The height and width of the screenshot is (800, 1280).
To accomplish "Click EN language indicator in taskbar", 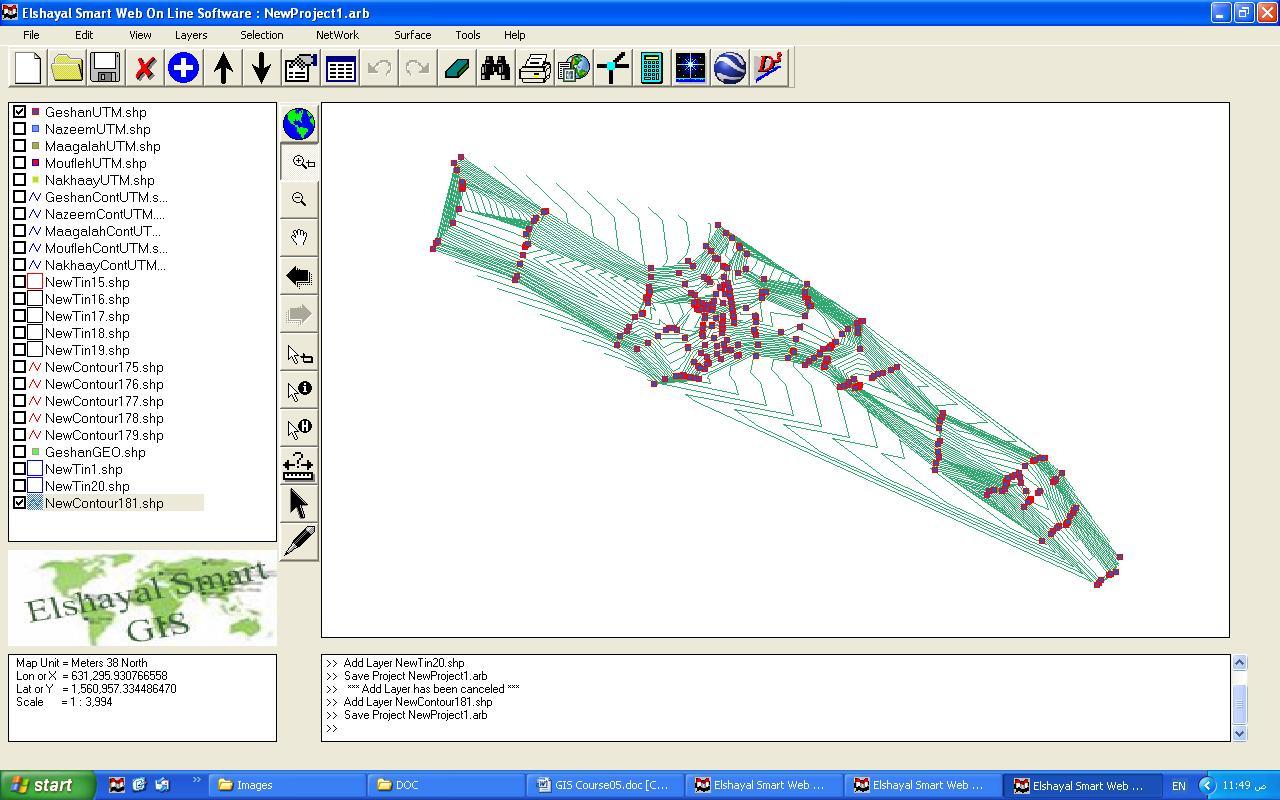I will [1178, 786].
